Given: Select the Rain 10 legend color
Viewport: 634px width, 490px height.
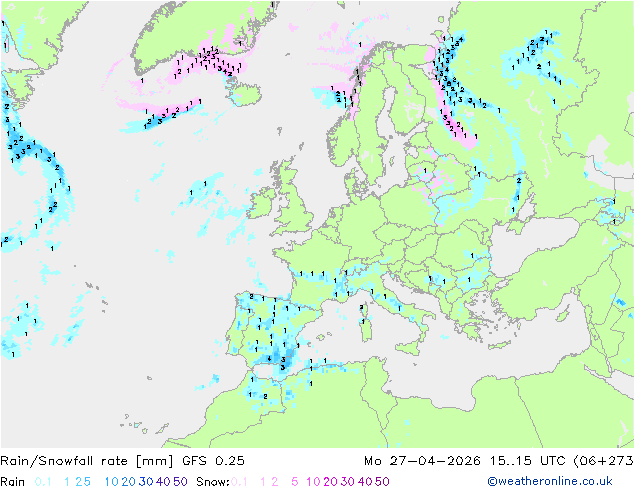Looking at the screenshot, I should click(111, 482).
